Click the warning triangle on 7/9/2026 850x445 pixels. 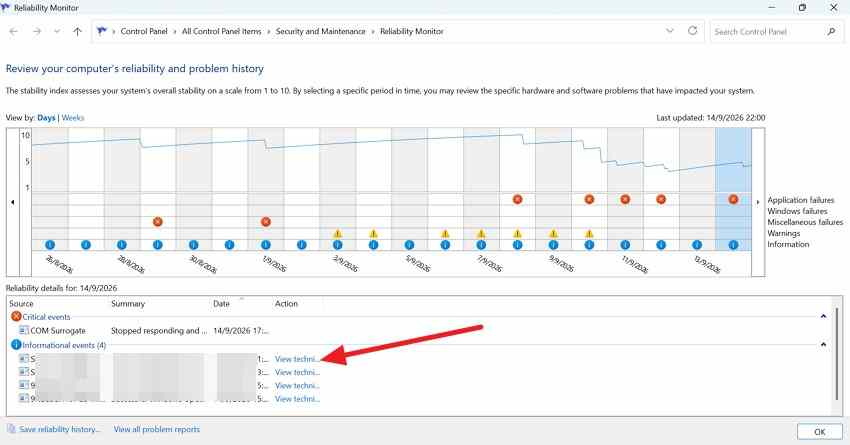click(481, 234)
